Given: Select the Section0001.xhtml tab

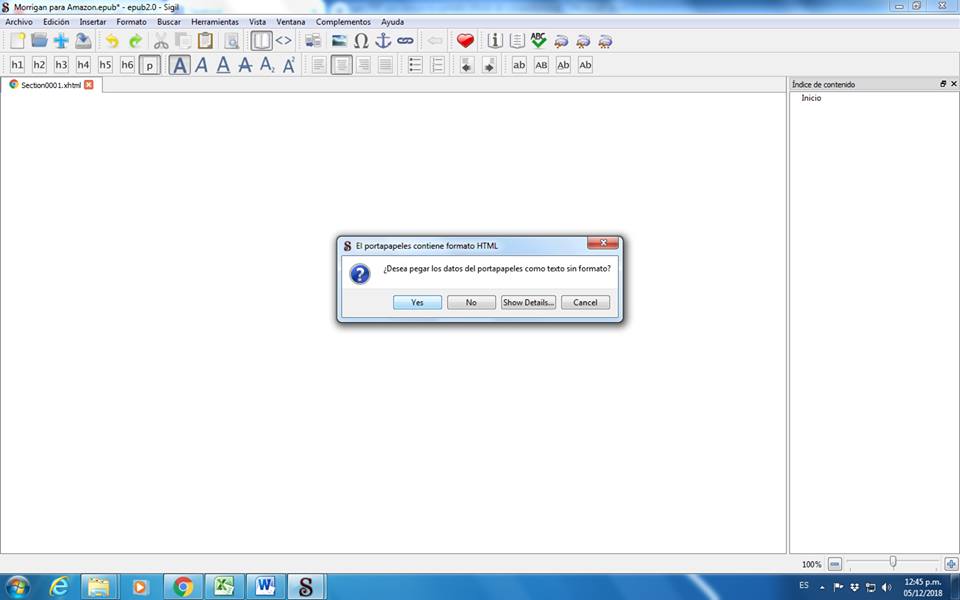Looking at the screenshot, I should click(50, 85).
